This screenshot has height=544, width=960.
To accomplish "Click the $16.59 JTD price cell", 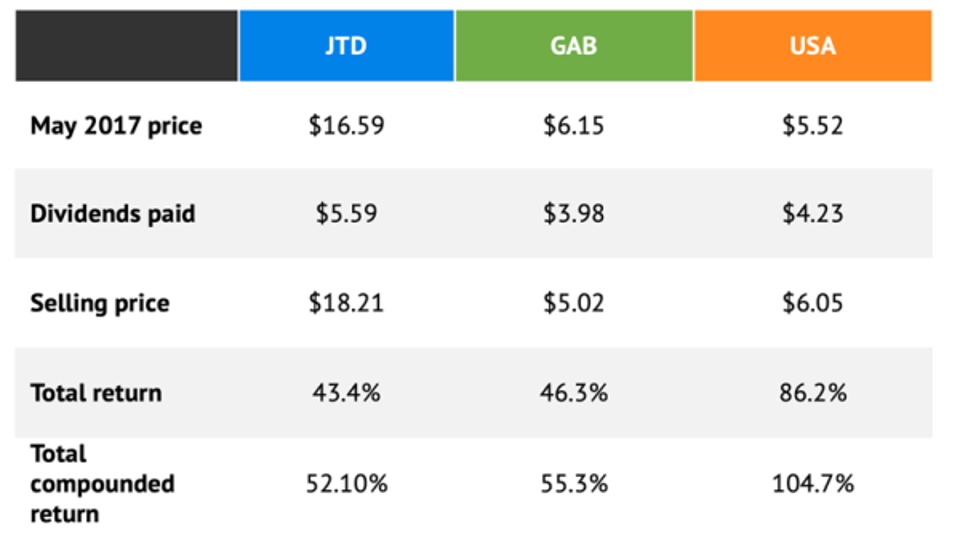I will coord(346,126).
